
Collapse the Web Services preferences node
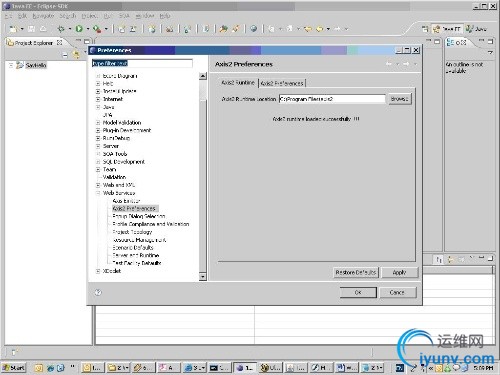click(x=98, y=193)
